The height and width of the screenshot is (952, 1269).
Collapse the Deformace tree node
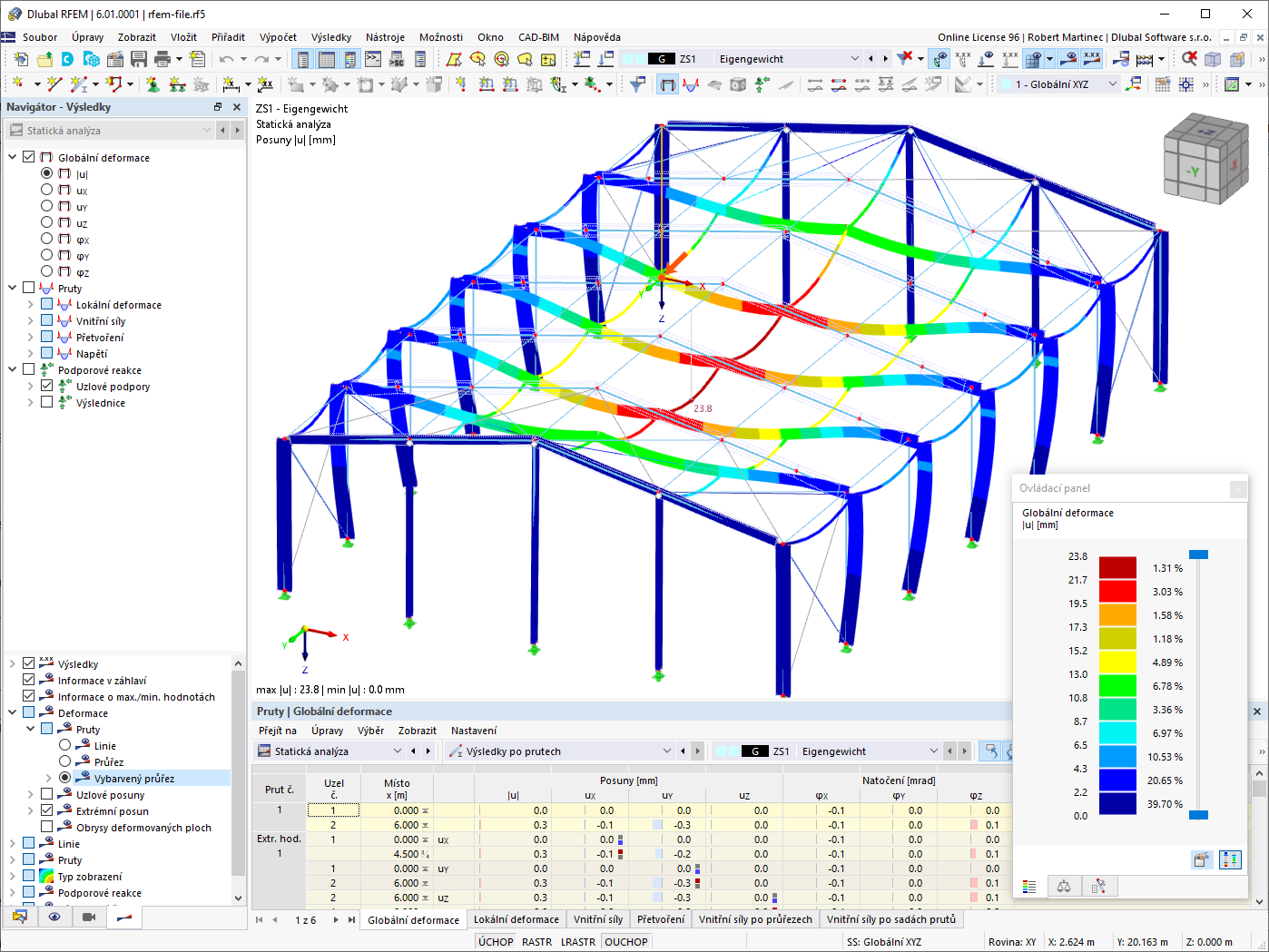coord(13,712)
